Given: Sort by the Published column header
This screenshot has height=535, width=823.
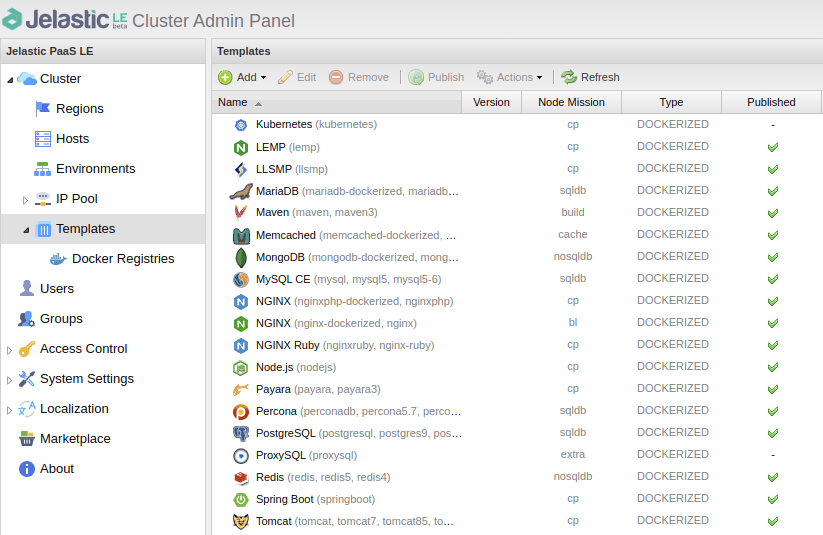Looking at the screenshot, I should [x=771, y=102].
